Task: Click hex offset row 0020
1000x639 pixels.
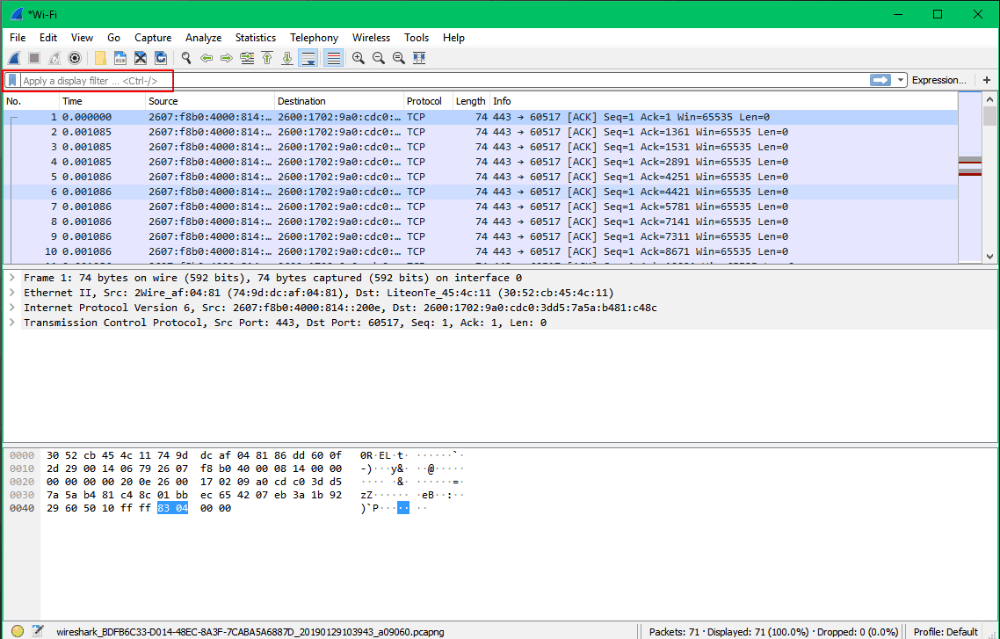Action: point(22,481)
